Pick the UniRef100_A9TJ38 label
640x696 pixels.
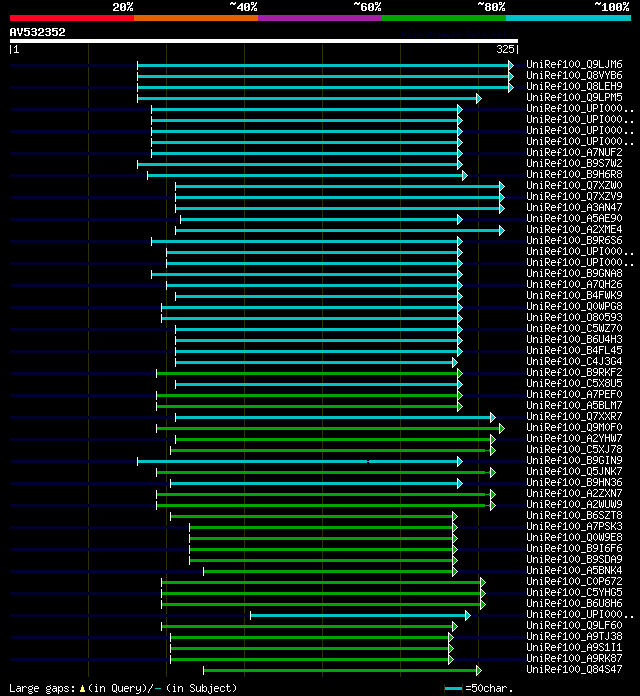tap(574, 636)
